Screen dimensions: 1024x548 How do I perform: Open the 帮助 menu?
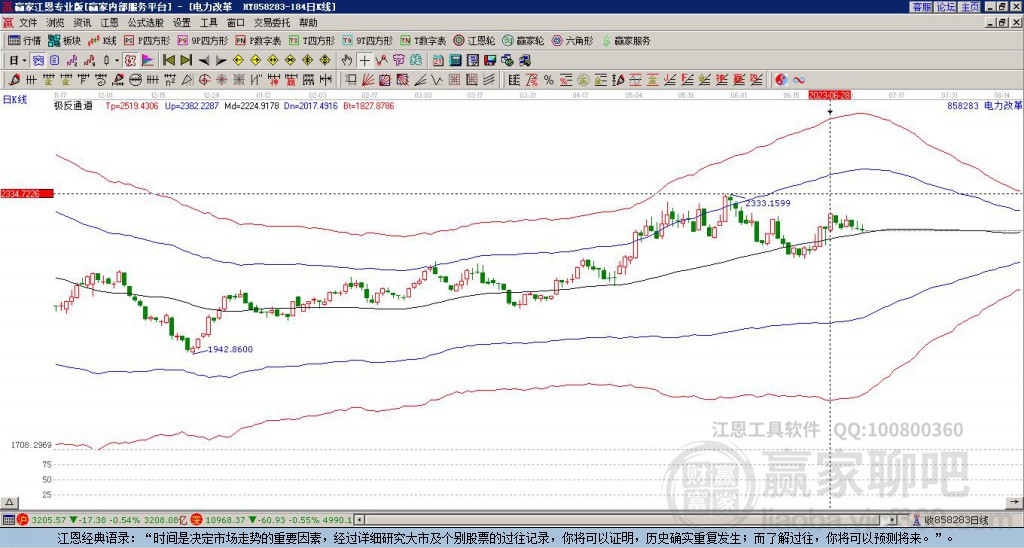(x=308, y=23)
